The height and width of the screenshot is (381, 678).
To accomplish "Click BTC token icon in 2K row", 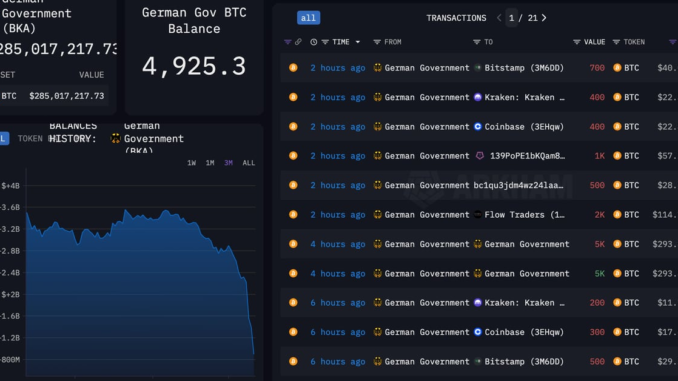I will tap(617, 214).
